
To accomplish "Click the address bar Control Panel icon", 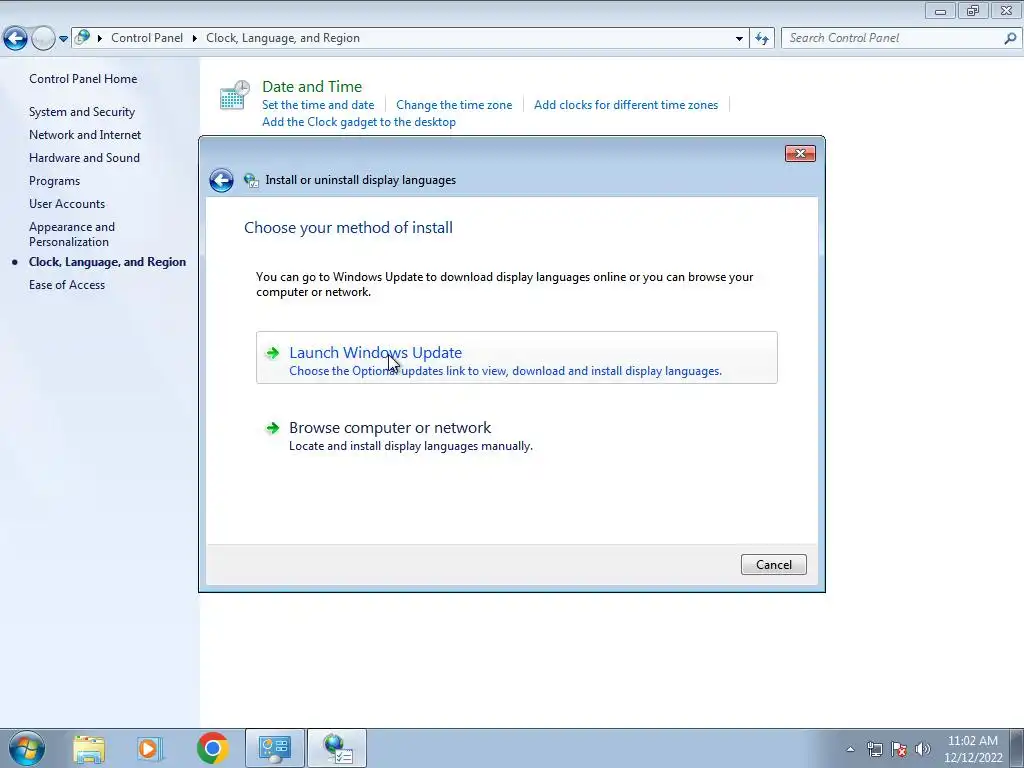I will pyautogui.click(x=82, y=38).
